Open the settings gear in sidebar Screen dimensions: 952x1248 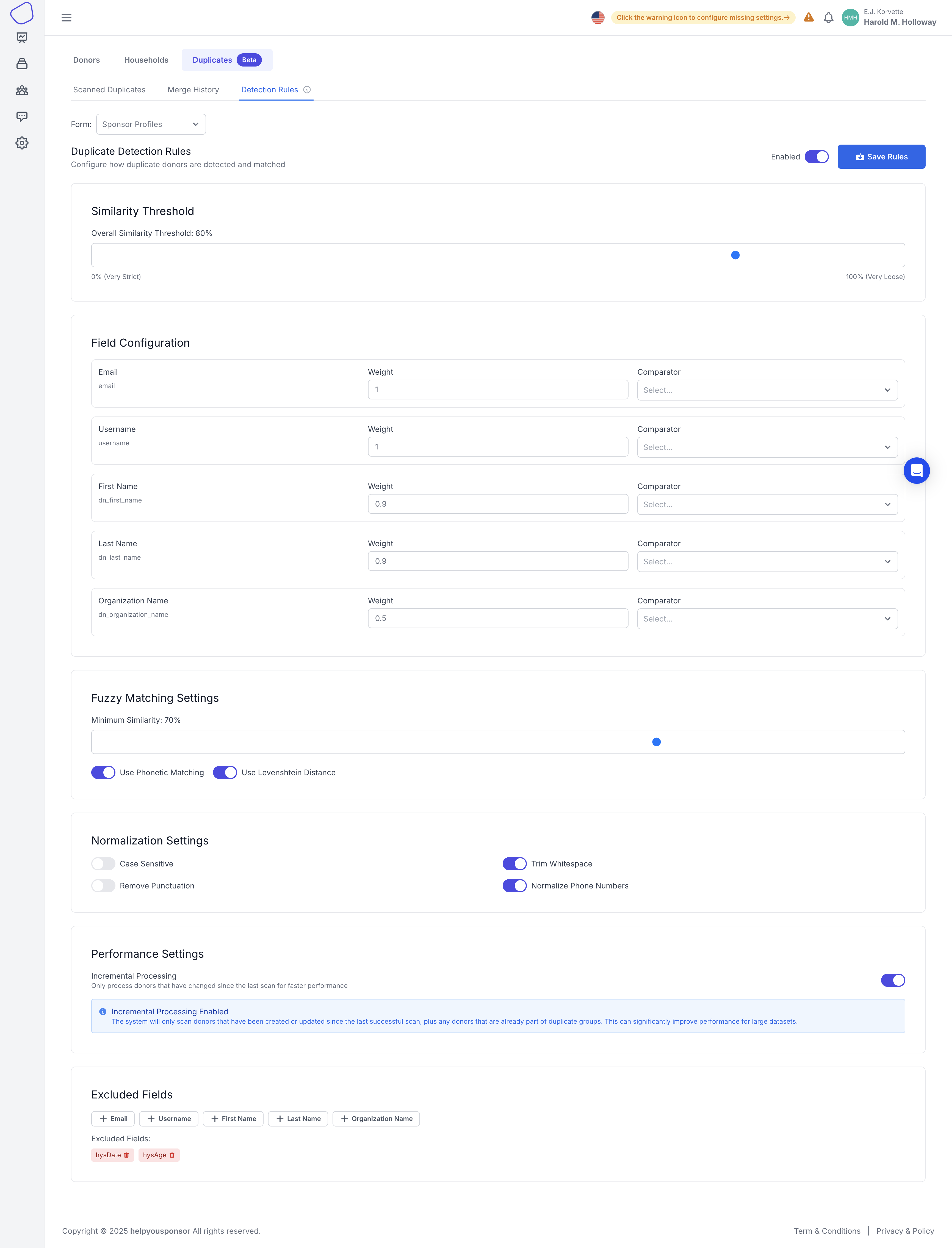[x=22, y=143]
